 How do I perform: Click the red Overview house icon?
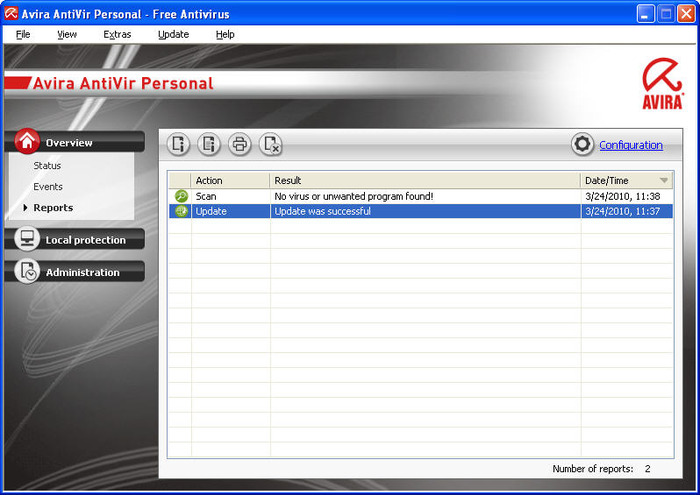pyautogui.click(x=27, y=141)
